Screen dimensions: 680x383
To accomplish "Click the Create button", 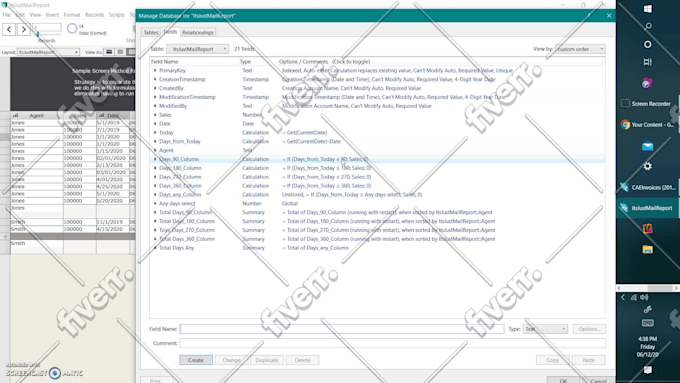I will pyautogui.click(x=196, y=360).
